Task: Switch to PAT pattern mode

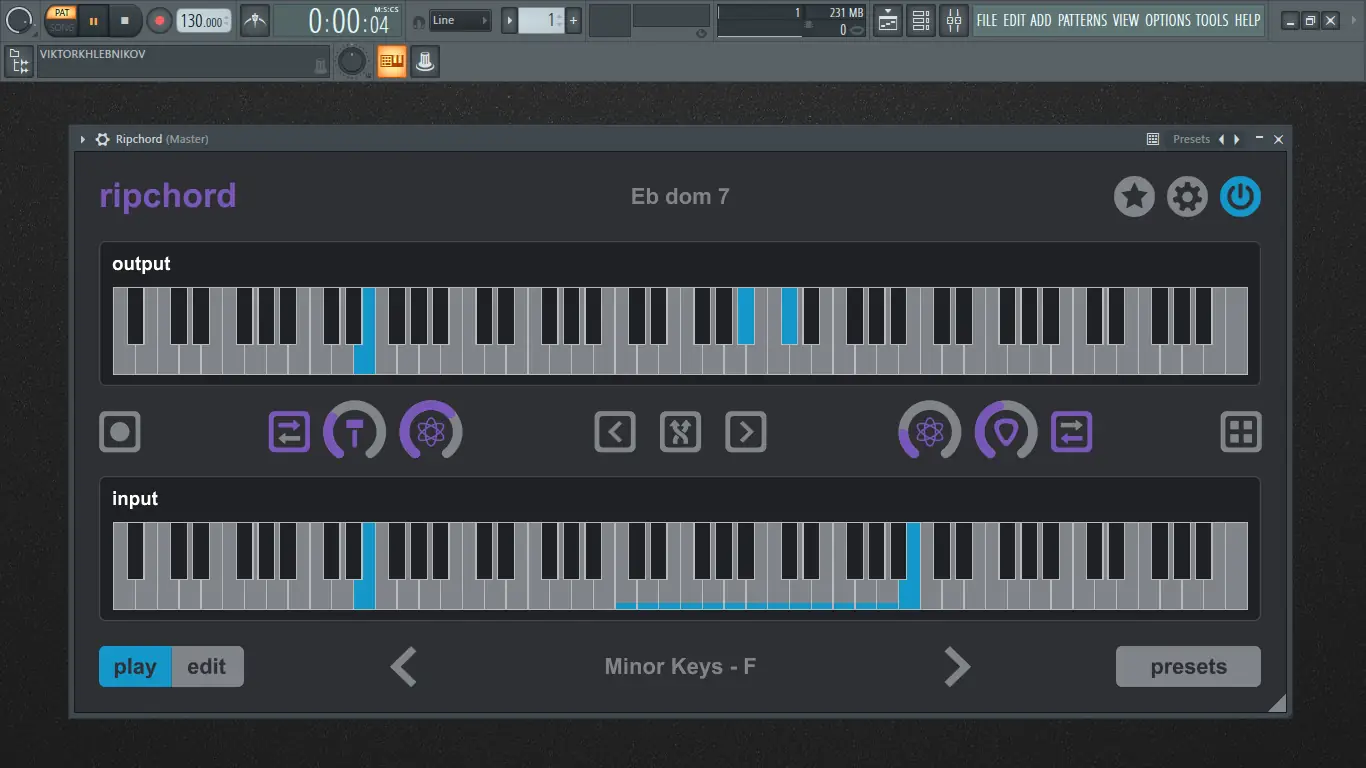Action: pos(62,13)
